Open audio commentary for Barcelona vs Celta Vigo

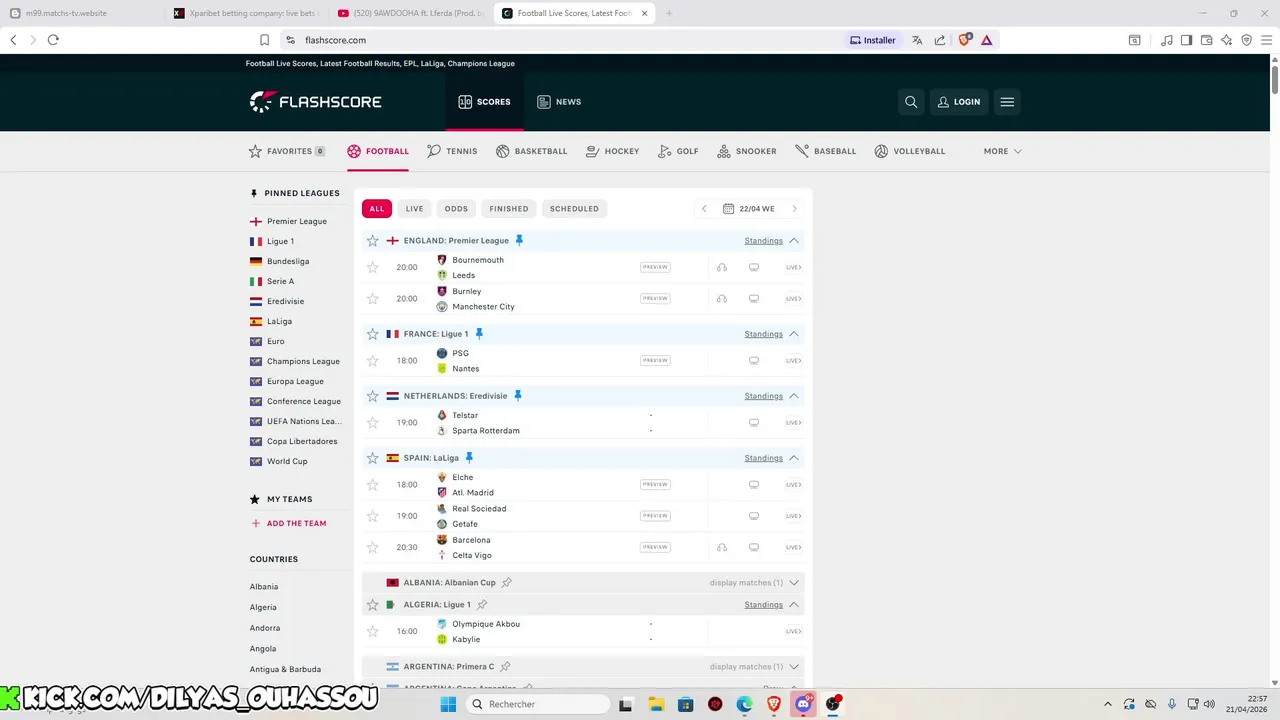pos(722,547)
